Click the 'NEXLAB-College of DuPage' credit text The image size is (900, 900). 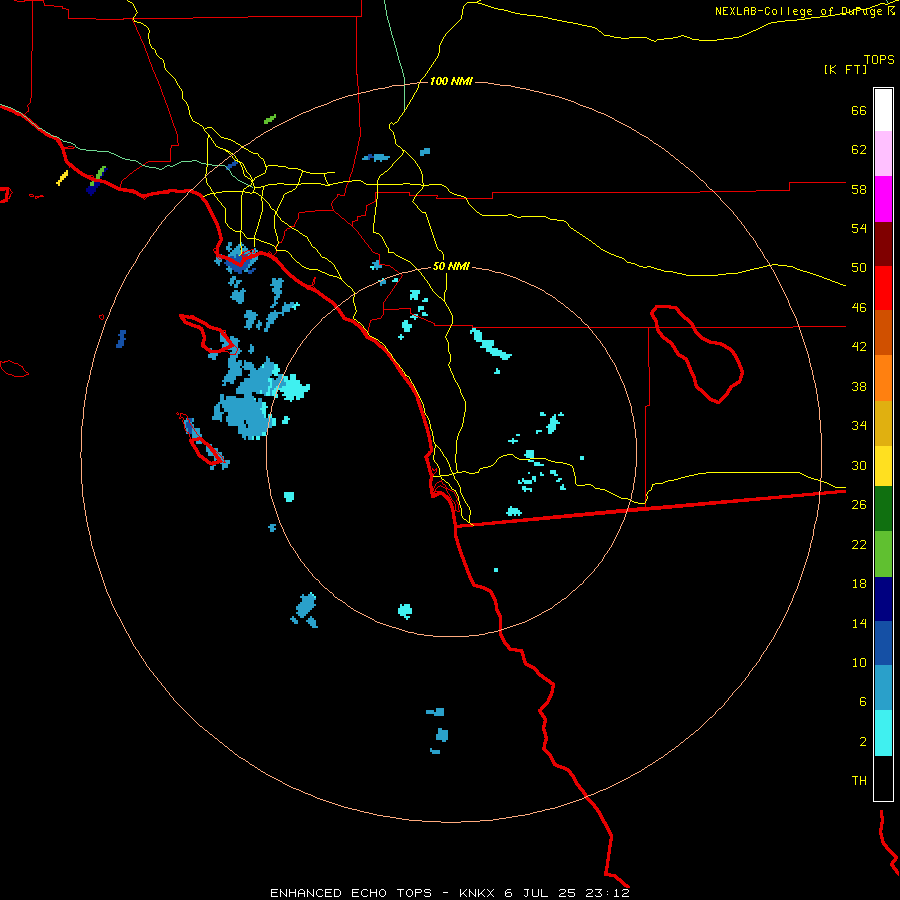[800, 11]
